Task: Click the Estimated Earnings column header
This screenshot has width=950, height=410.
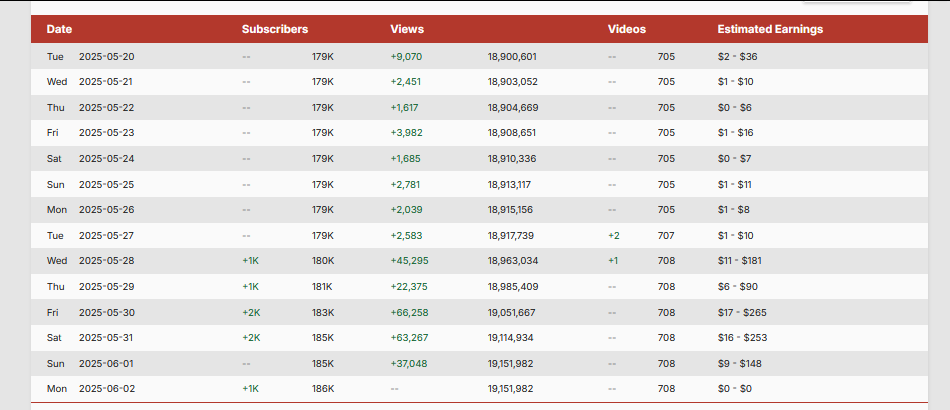Action: pyautogui.click(x=770, y=29)
